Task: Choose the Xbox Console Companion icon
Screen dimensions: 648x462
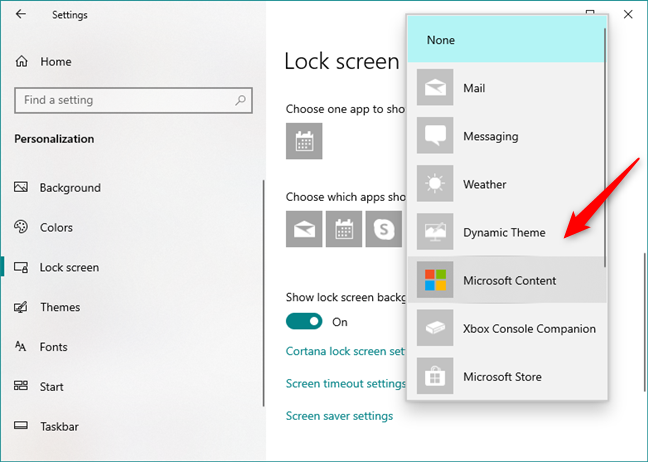Action: (435, 328)
